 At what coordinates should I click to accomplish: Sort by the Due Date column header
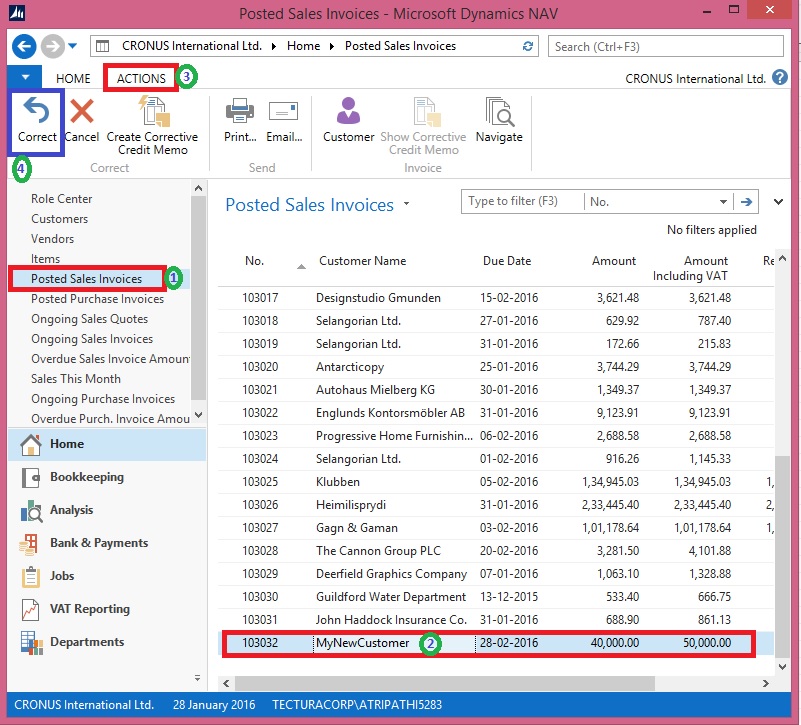click(x=506, y=261)
